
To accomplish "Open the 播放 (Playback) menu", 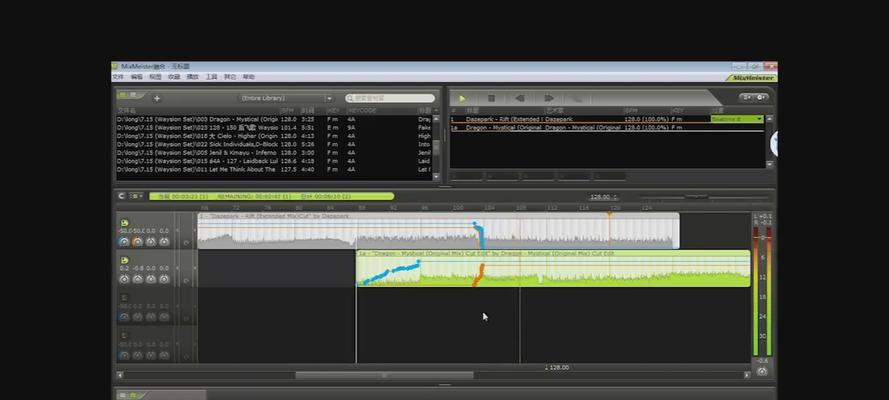I will click(x=193, y=77).
